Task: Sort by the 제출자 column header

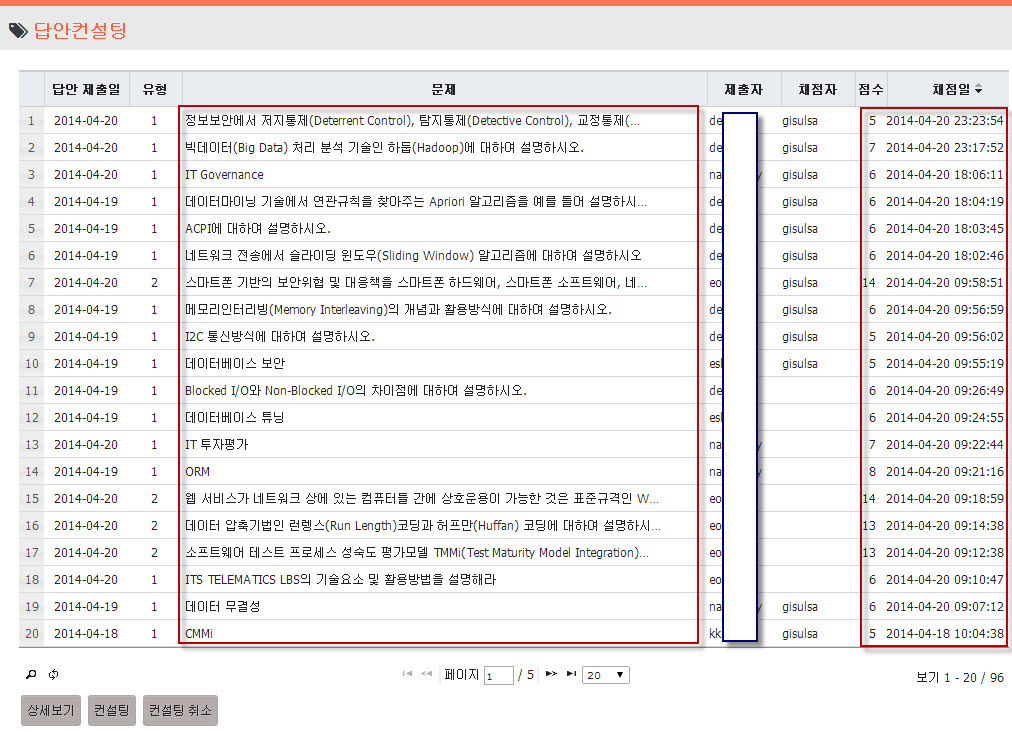Action: [743, 89]
